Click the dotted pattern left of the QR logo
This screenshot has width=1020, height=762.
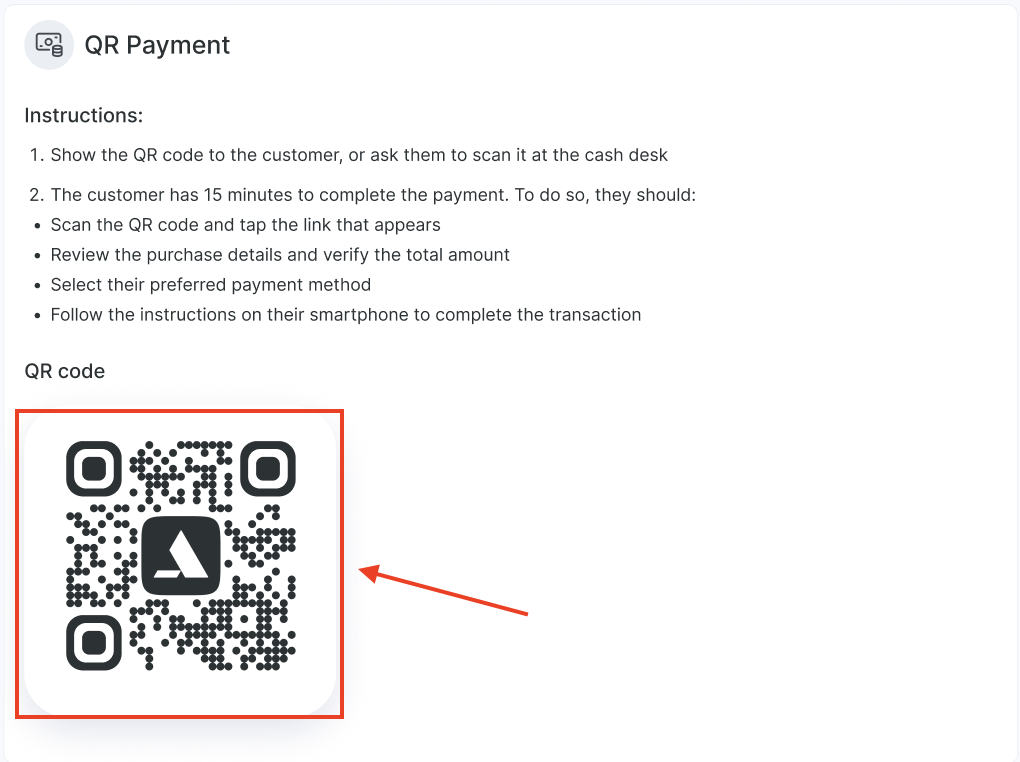102,555
